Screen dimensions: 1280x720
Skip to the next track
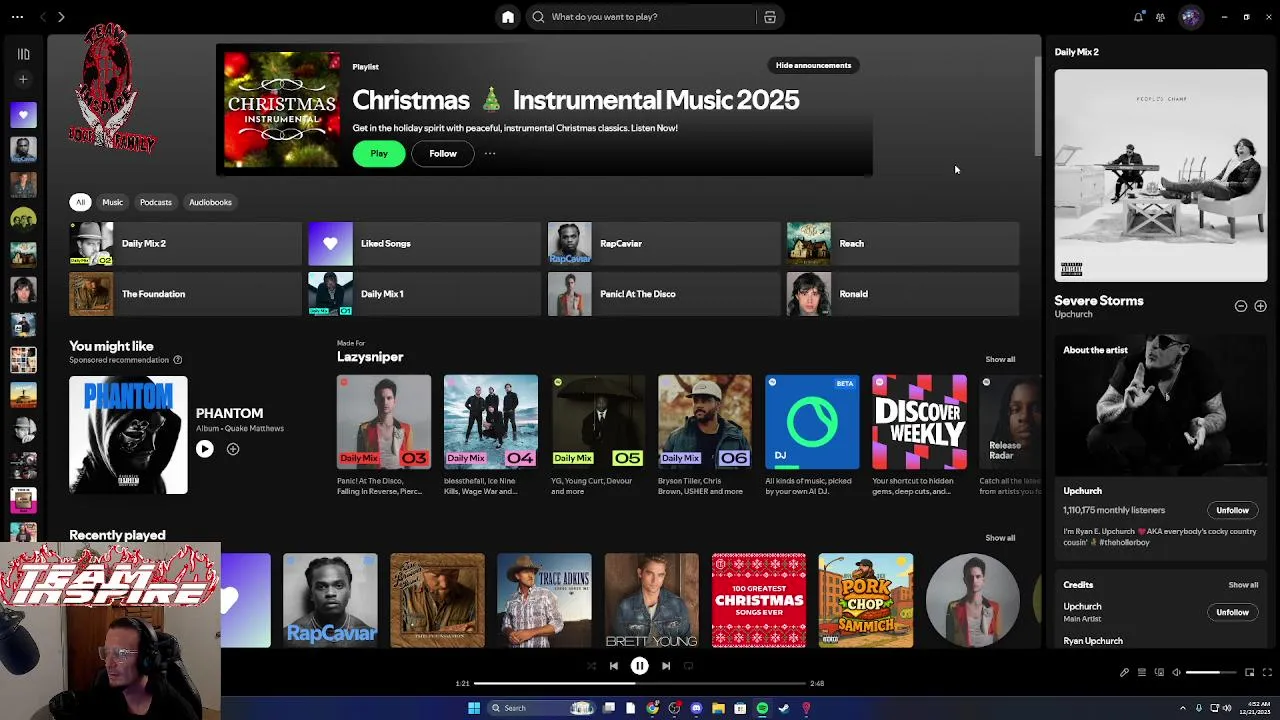click(666, 666)
